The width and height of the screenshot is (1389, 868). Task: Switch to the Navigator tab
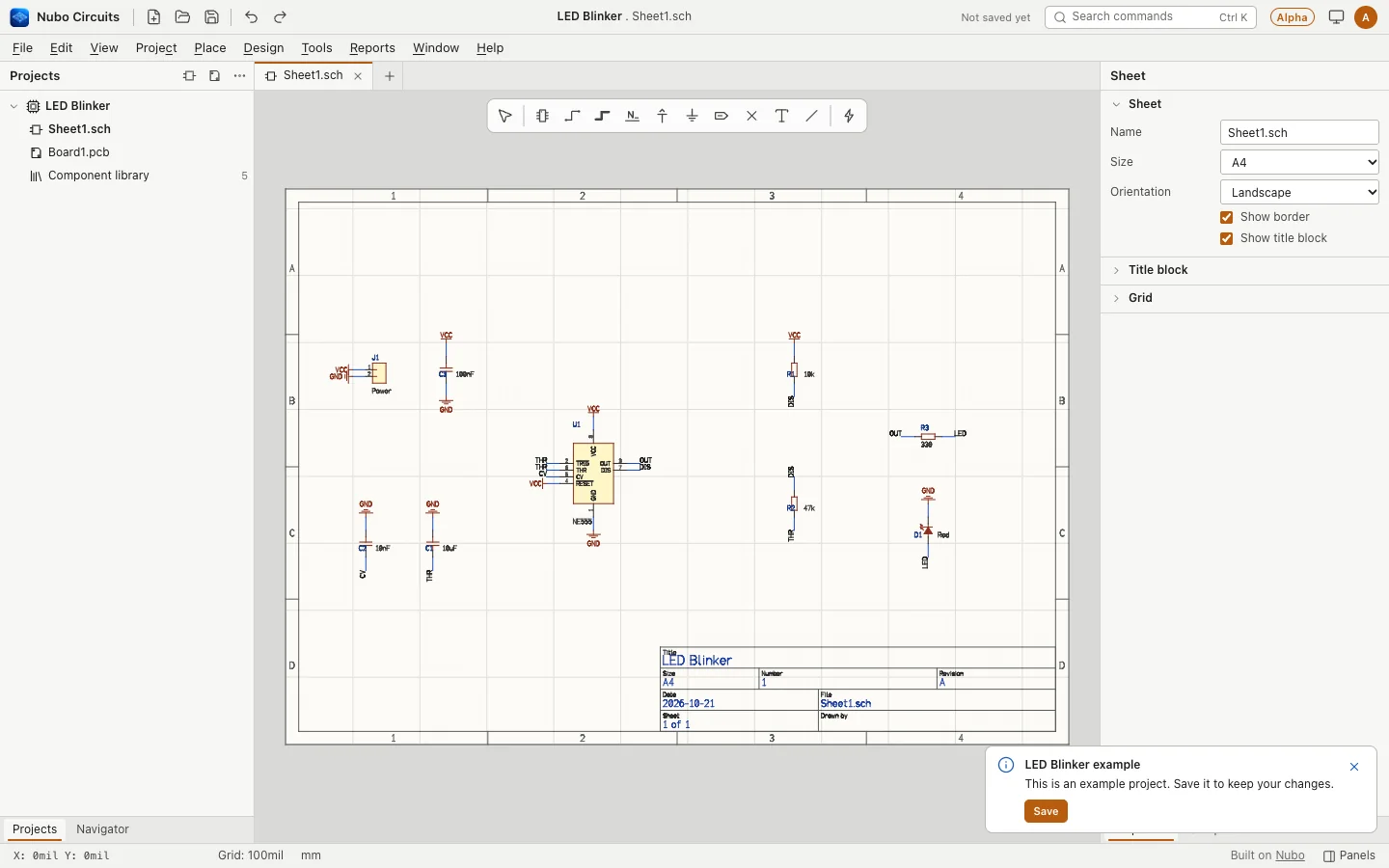click(102, 829)
